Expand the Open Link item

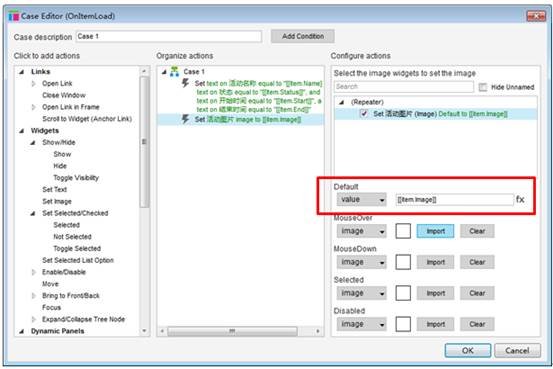34,84
